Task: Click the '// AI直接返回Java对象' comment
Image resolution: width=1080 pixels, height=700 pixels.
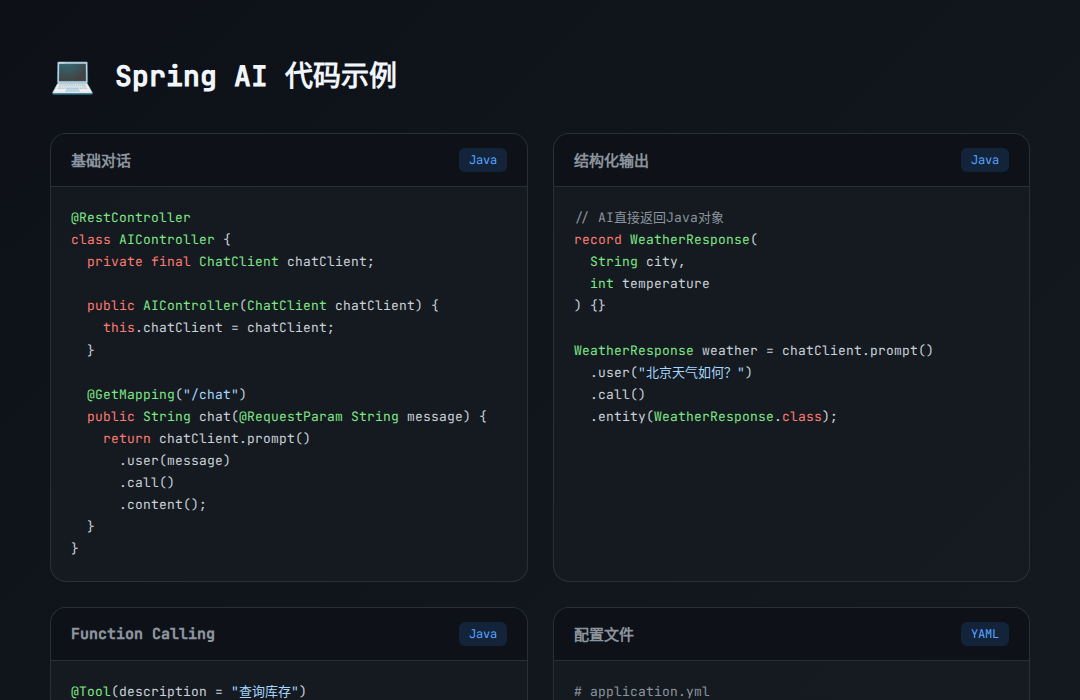Action: click(649, 218)
